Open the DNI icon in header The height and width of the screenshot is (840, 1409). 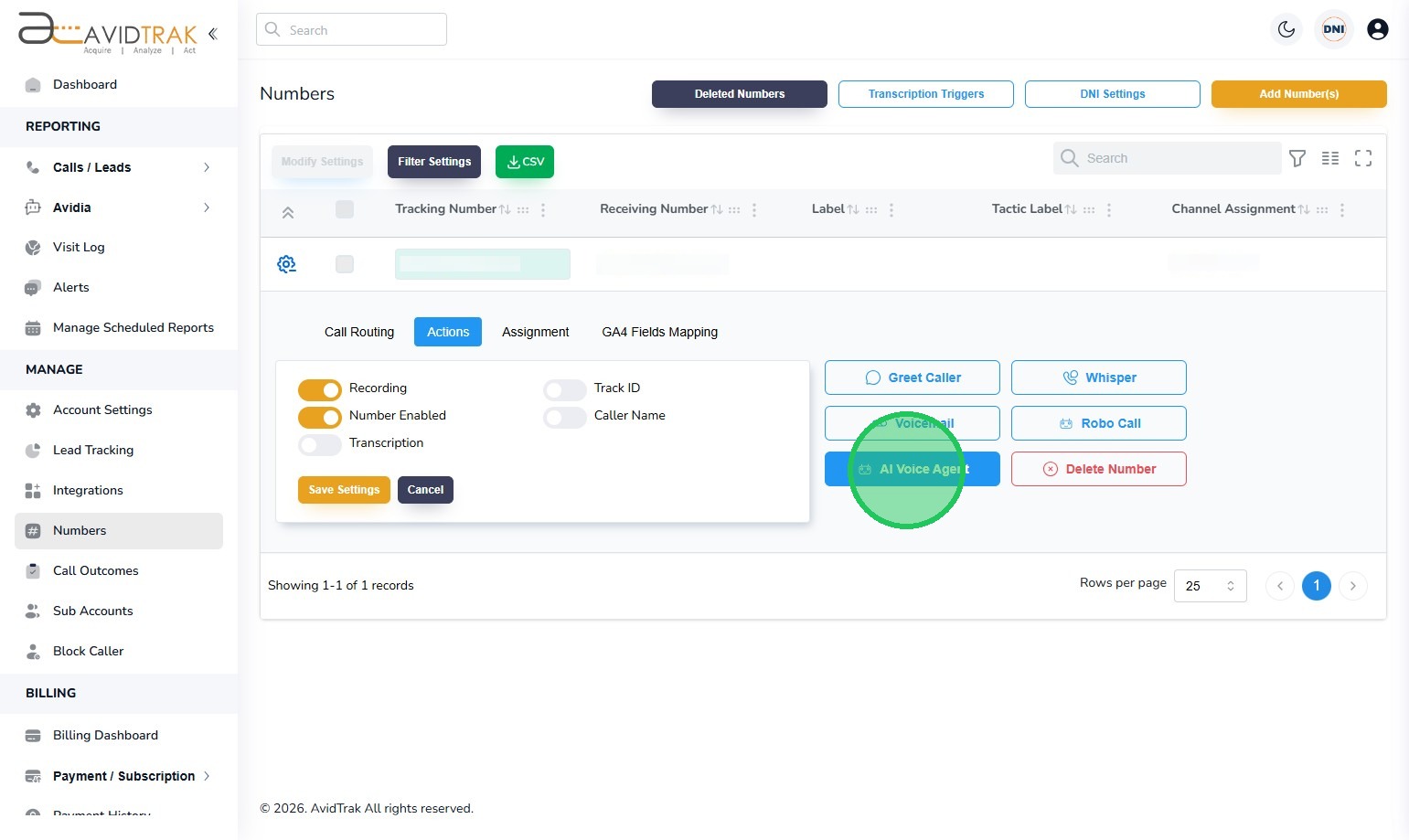tap(1334, 29)
